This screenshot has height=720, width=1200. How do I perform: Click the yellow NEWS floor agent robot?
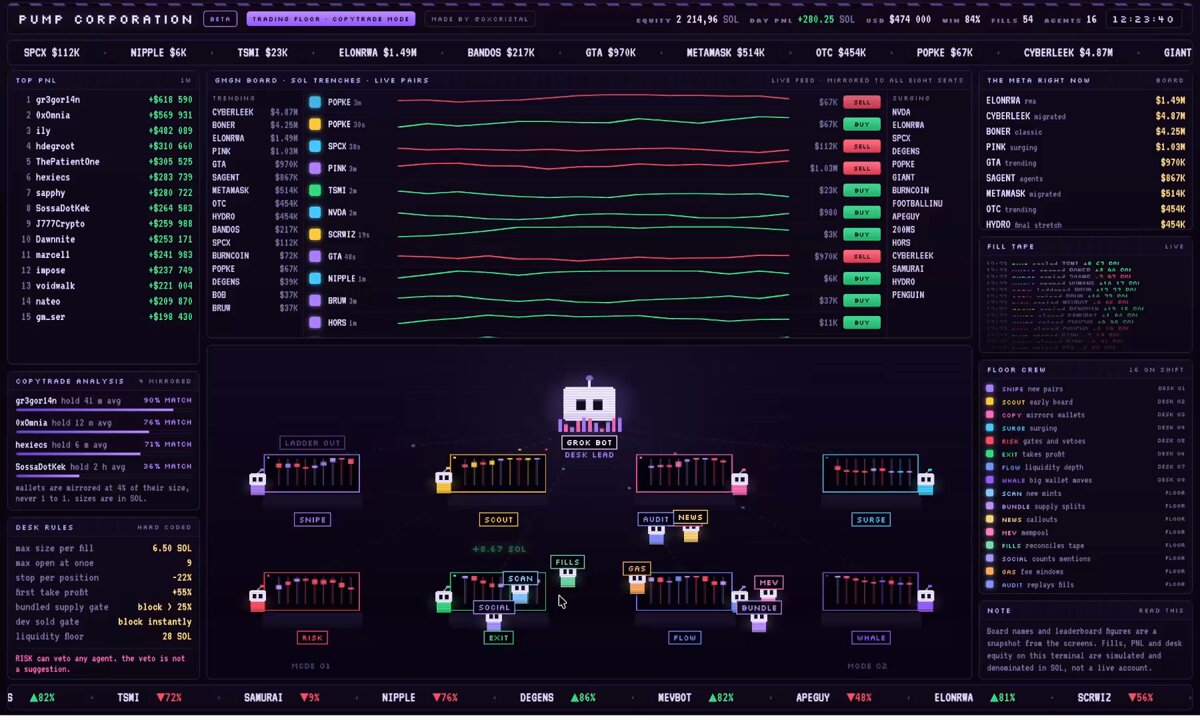click(x=690, y=533)
